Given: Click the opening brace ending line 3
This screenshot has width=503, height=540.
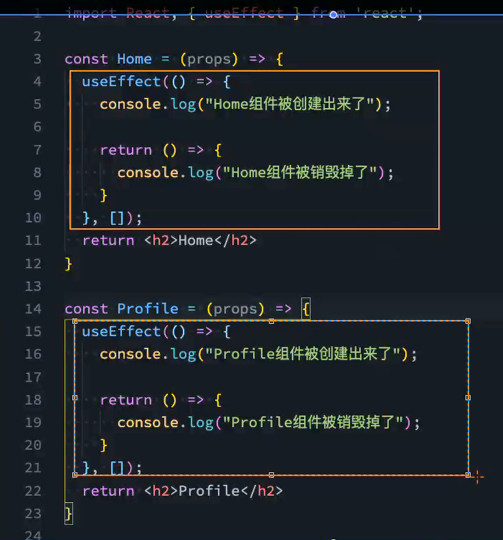Looking at the screenshot, I should [x=280, y=59].
